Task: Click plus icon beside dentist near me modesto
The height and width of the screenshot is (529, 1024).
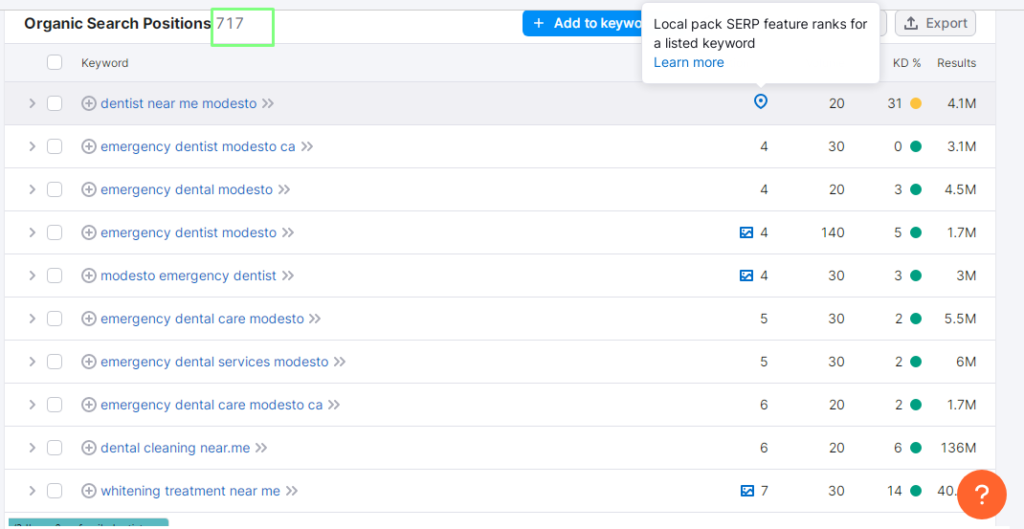Action: [88, 103]
